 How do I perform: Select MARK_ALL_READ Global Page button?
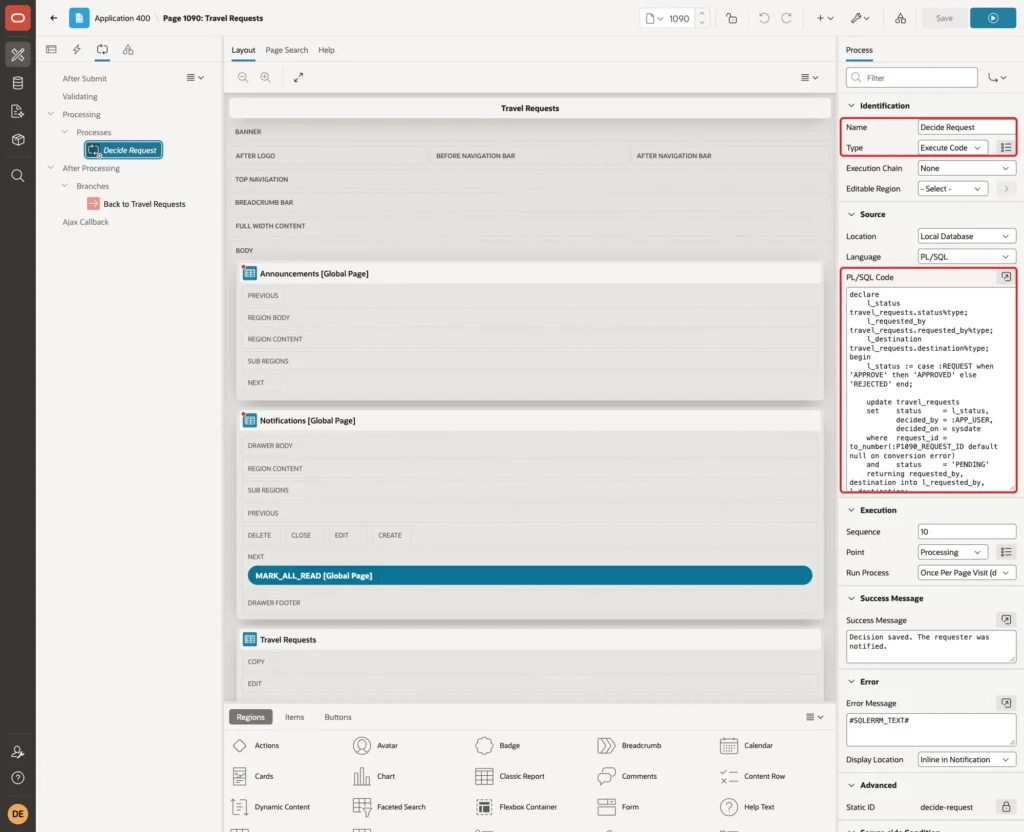530,575
